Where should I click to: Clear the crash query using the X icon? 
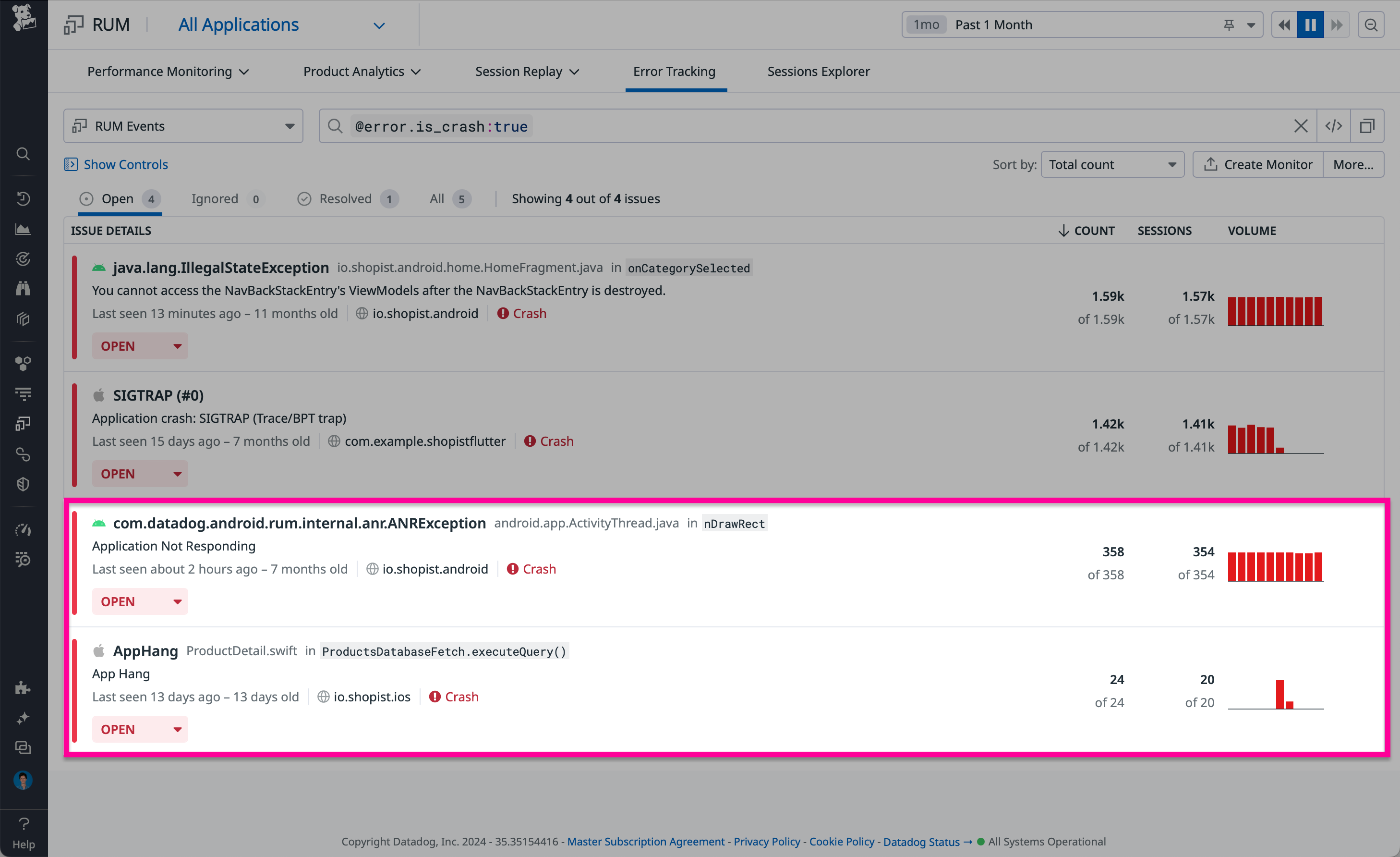[1301, 126]
